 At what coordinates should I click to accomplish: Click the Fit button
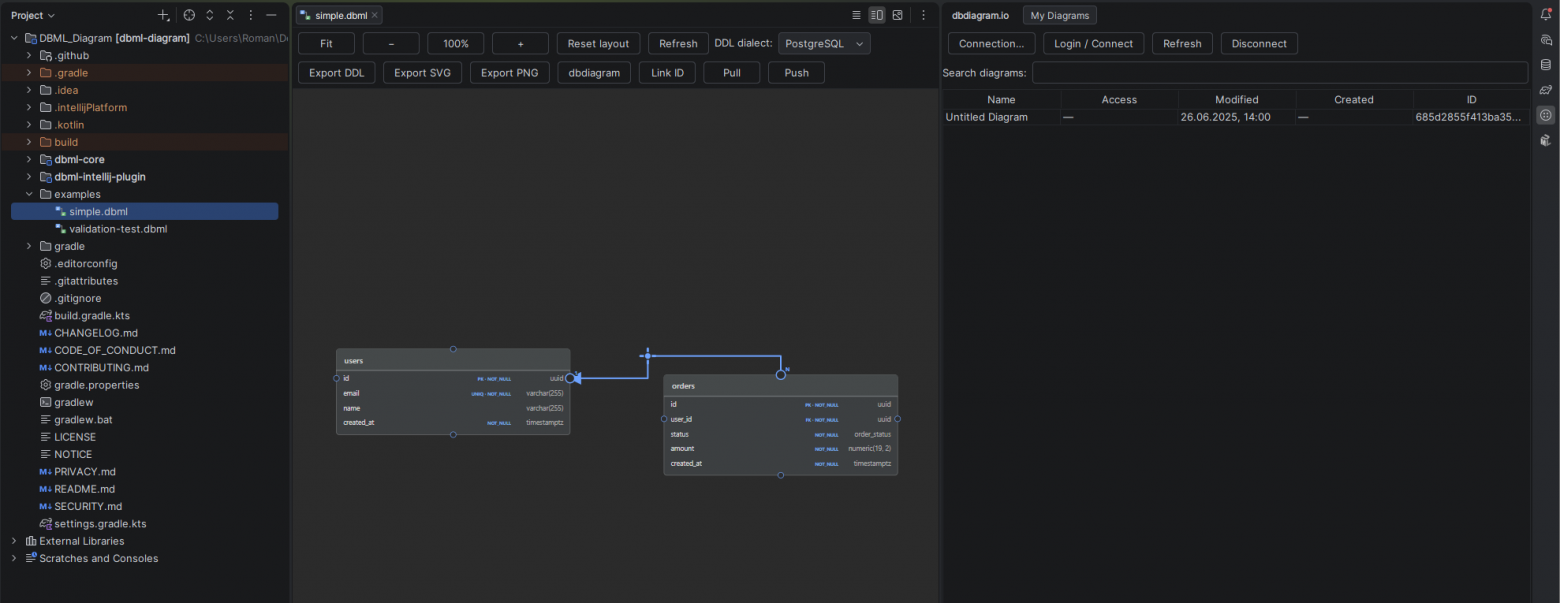(326, 44)
